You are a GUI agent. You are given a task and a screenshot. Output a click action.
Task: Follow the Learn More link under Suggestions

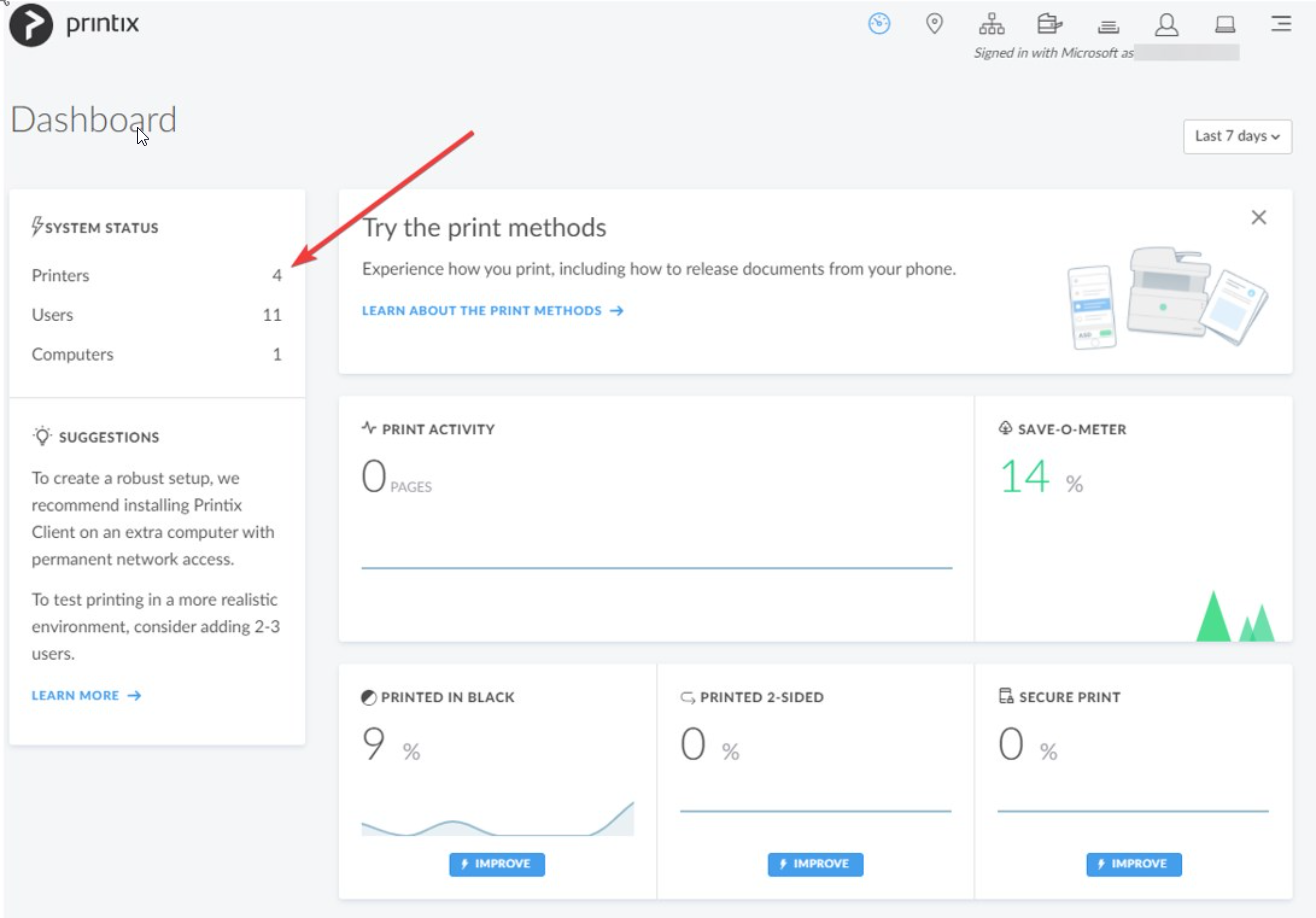pyautogui.click(x=86, y=695)
